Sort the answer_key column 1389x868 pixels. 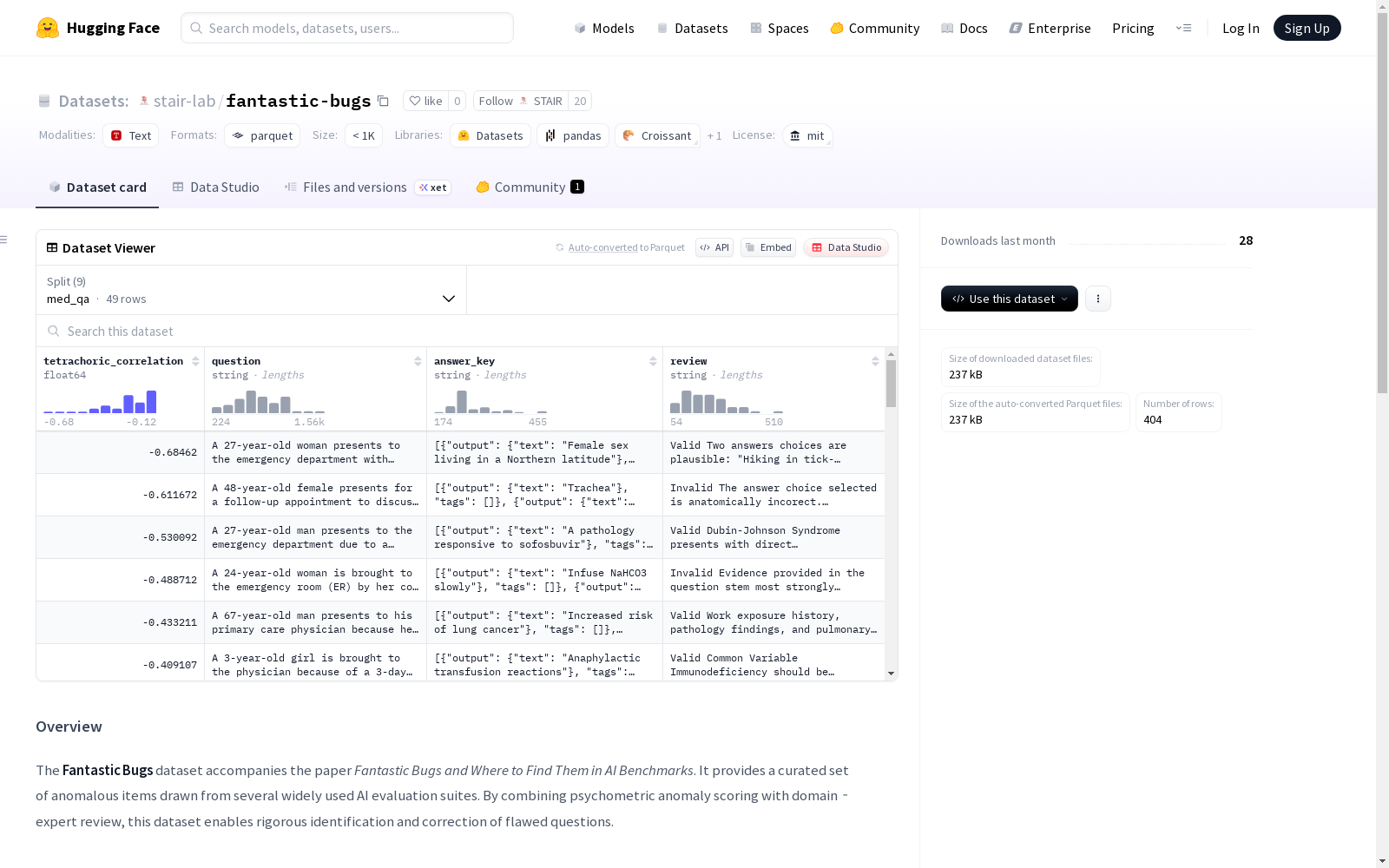[653, 361]
